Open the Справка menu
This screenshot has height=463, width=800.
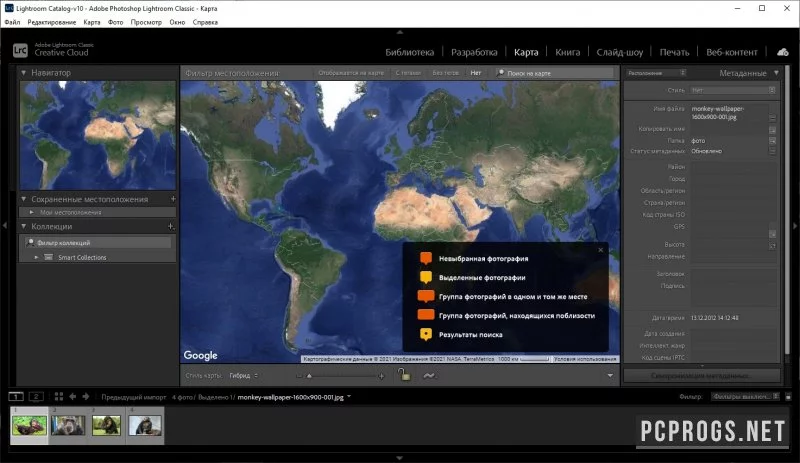(205, 22)
